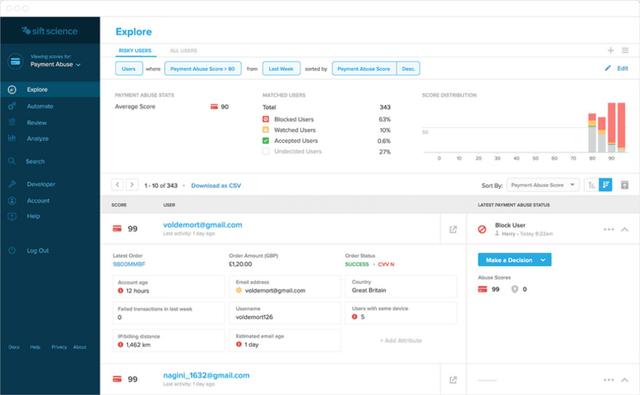Collapse the voldemort@gmail.com row
This screenshot has height=395, width=640.
pyautogui.click(x=624, y=229)
